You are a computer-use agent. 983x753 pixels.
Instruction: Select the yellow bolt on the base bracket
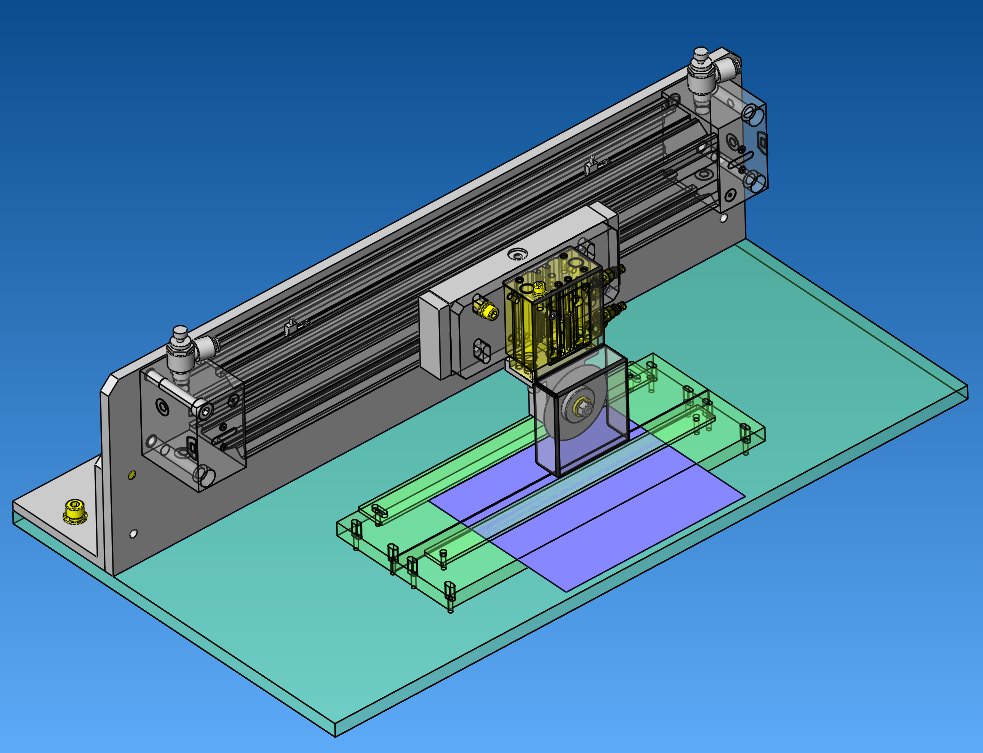pos(75,512)
